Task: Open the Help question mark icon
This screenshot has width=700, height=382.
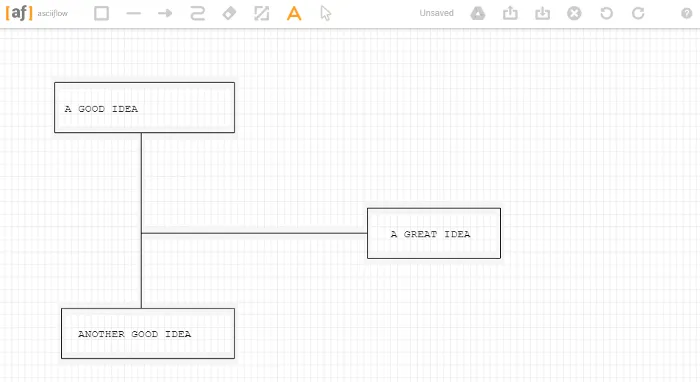Action: pyautogui.click(x=687, y=13)
